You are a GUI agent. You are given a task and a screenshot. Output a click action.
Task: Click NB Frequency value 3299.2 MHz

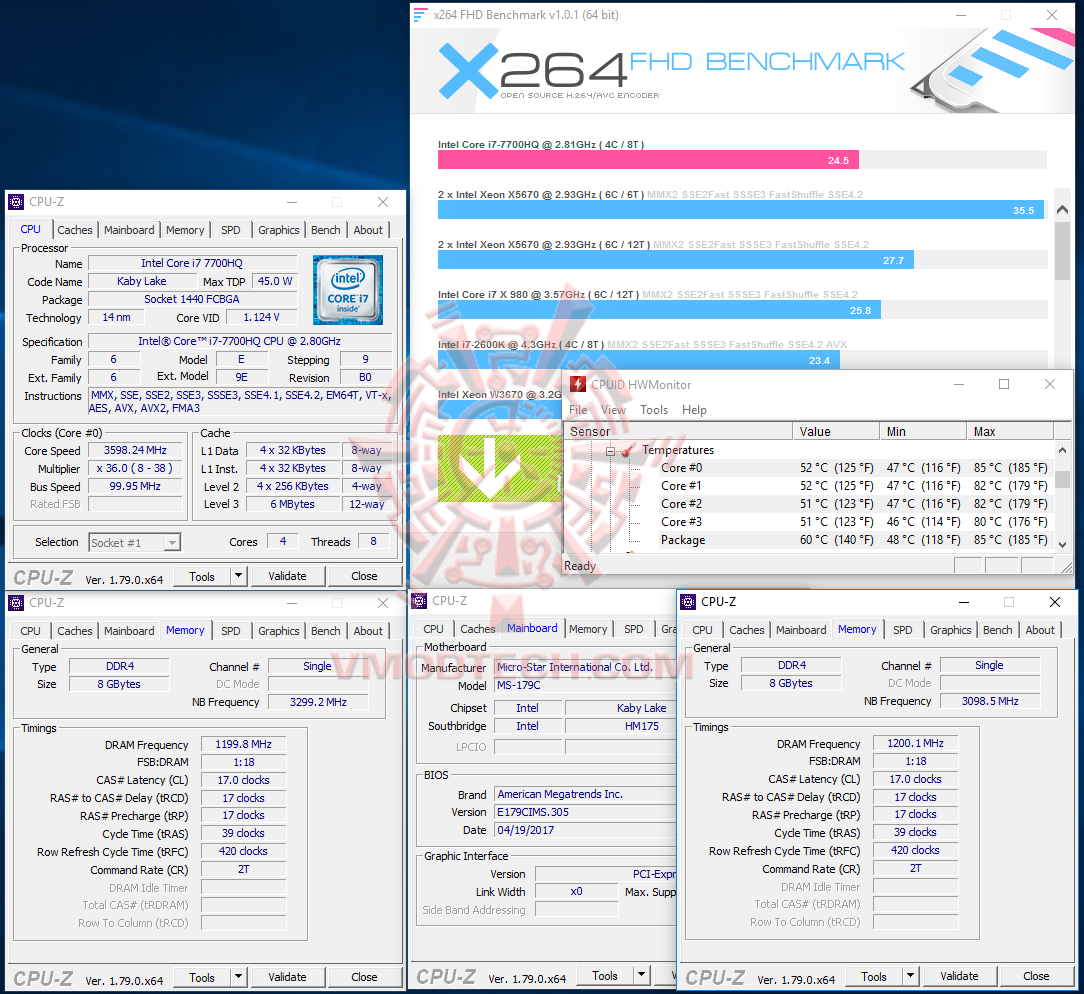coord(318,702)
